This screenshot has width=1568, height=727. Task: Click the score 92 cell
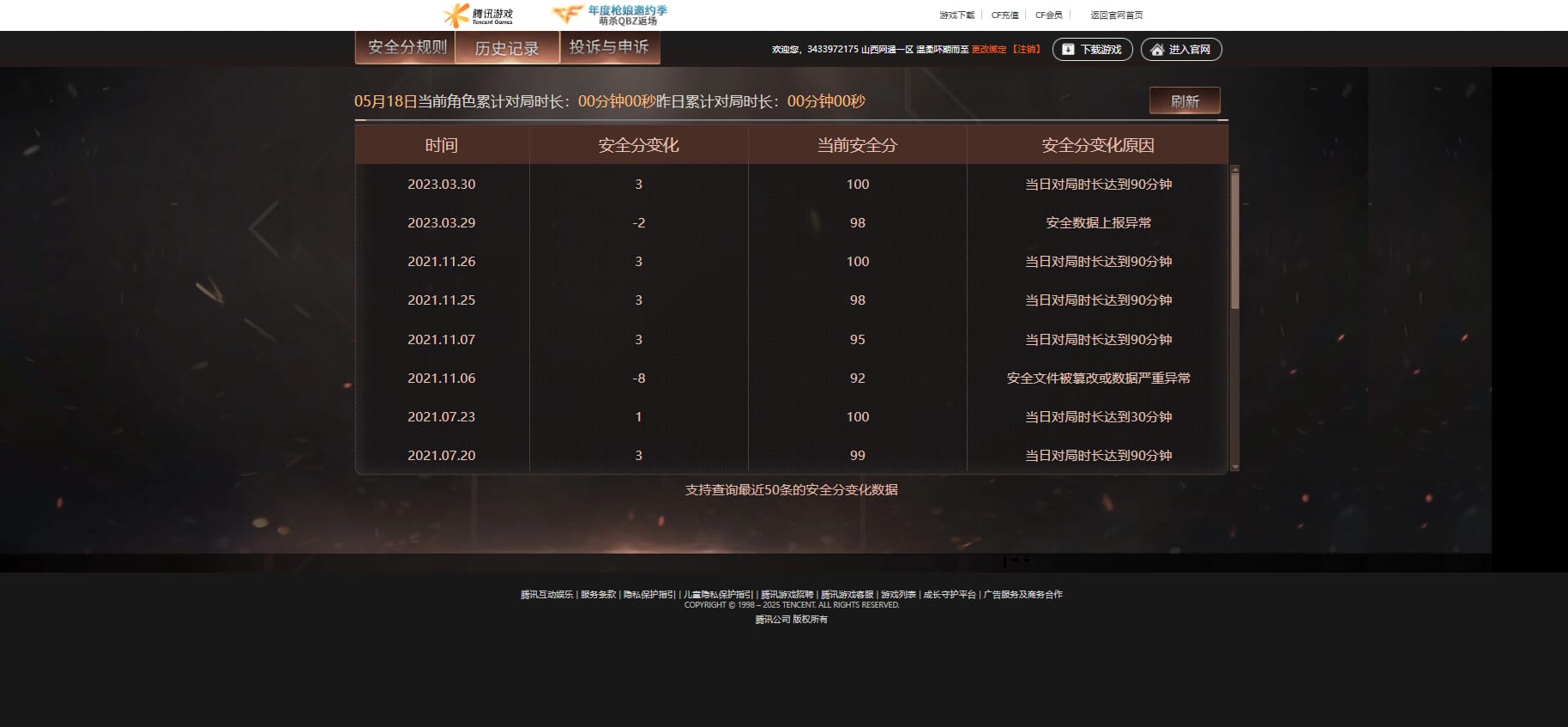coord(857,379)
